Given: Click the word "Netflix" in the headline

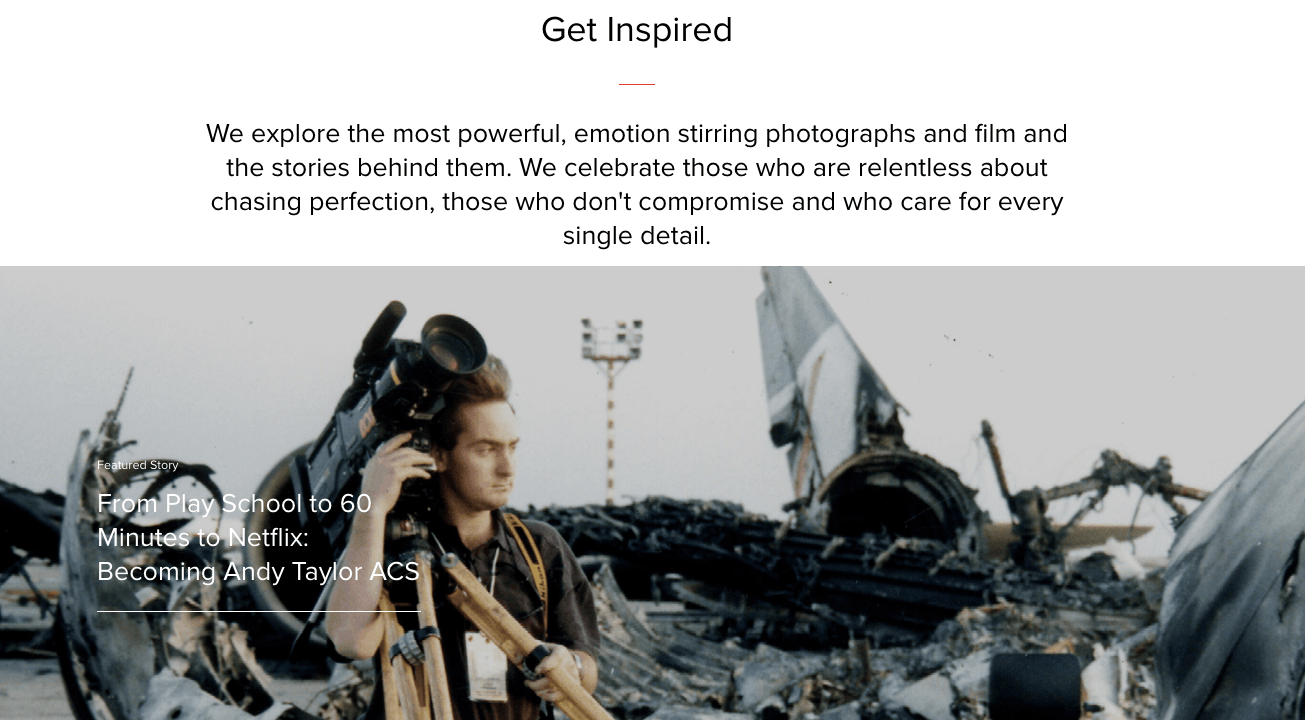Looking at the screenshot, I should [265, 538].
